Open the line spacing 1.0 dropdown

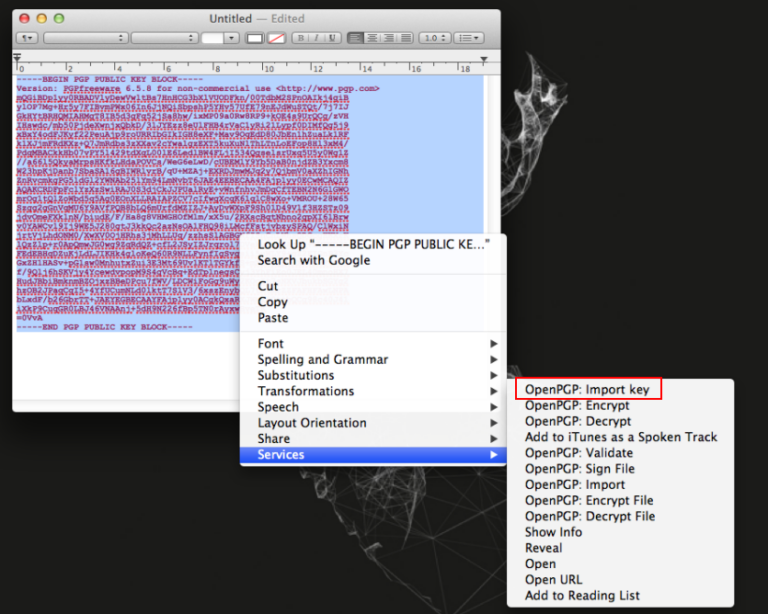coord(434,38)
